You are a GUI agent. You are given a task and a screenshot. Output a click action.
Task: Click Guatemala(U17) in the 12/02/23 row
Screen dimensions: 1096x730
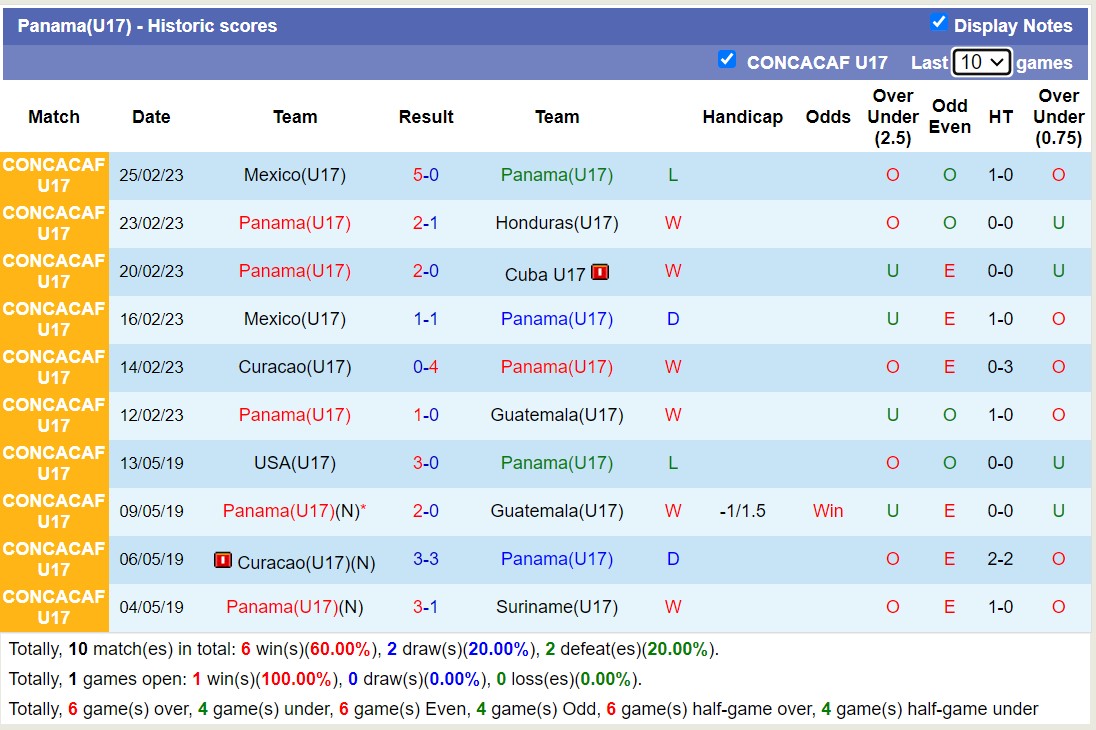pos(556,415)
